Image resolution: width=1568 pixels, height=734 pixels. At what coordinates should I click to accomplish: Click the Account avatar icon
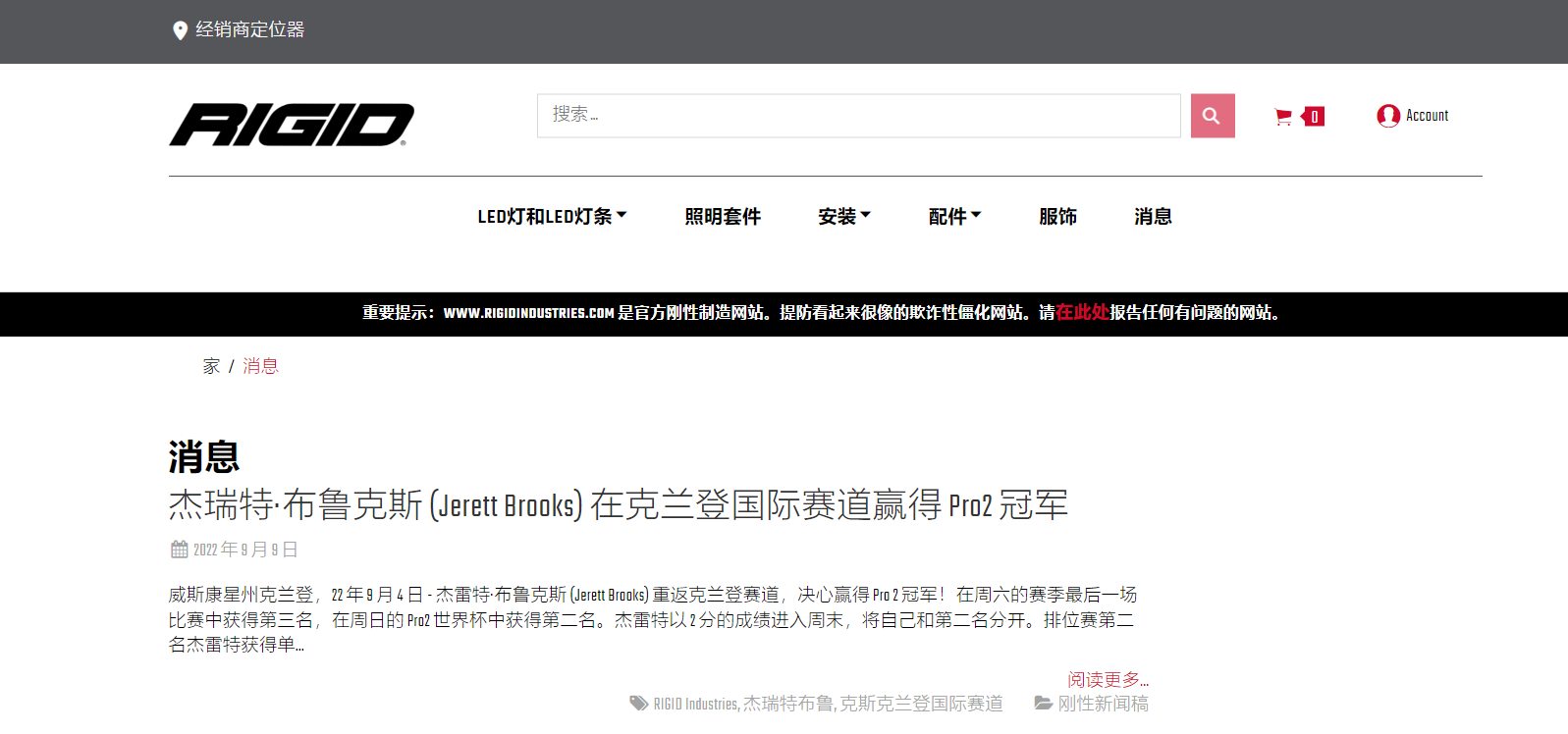point(1388,116)
